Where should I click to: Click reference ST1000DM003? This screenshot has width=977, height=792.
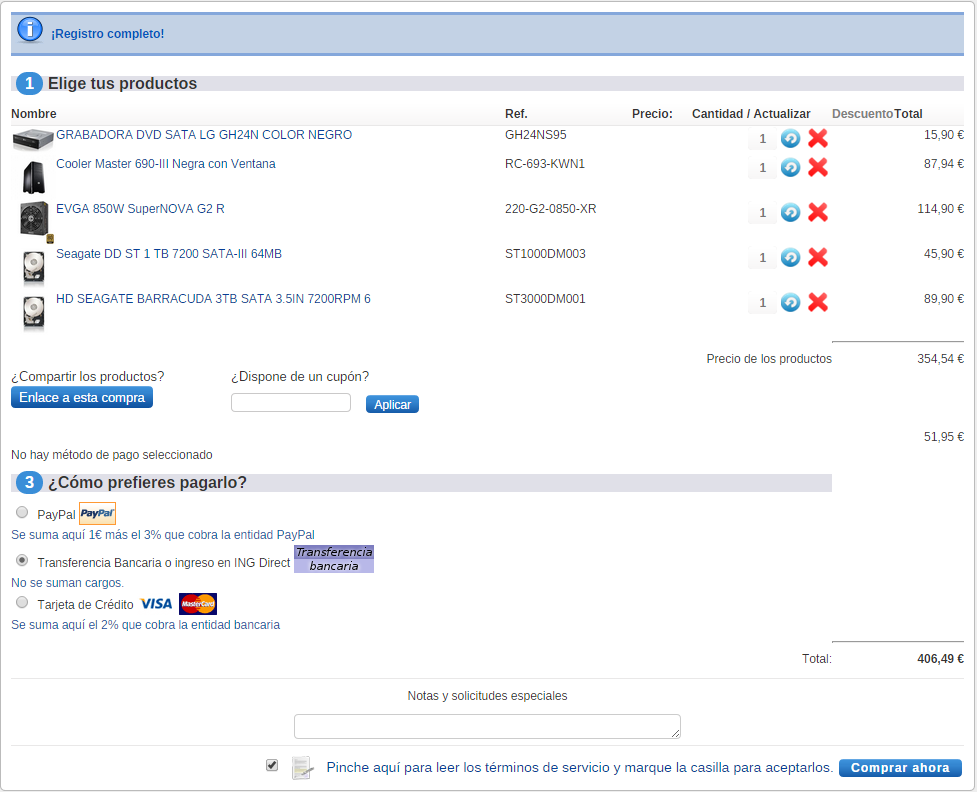click(x=545, y=254)
